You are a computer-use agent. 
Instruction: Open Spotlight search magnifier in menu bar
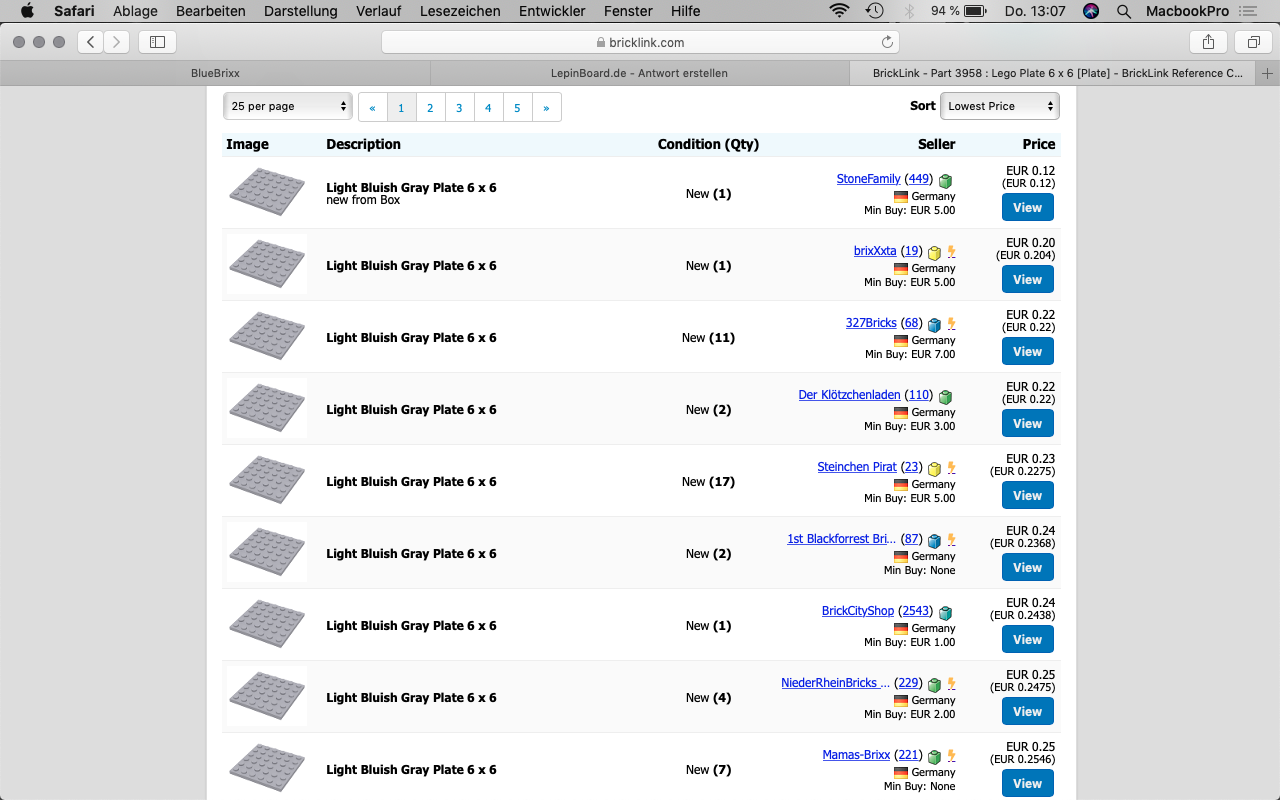pyautogui.click(x=1124, y=11)
